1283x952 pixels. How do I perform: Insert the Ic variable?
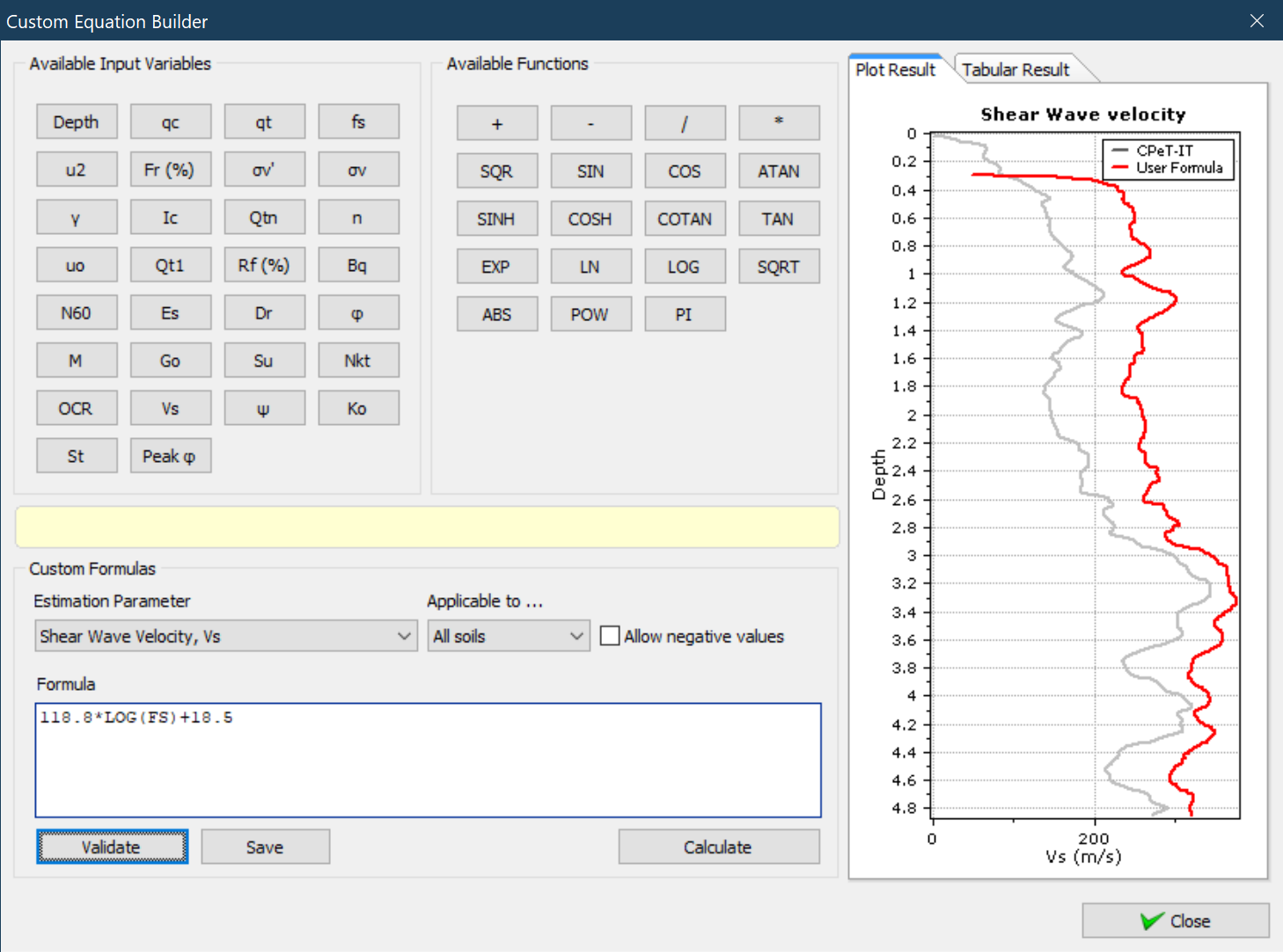(171, 217)
